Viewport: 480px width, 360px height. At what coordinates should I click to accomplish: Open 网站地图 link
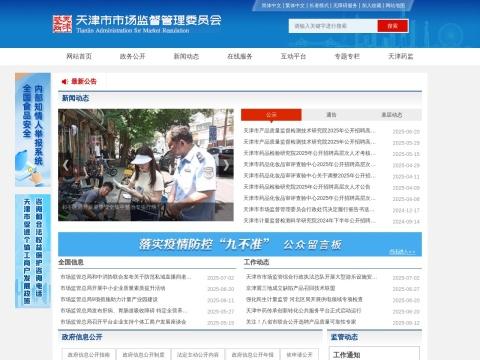[396, 5]
